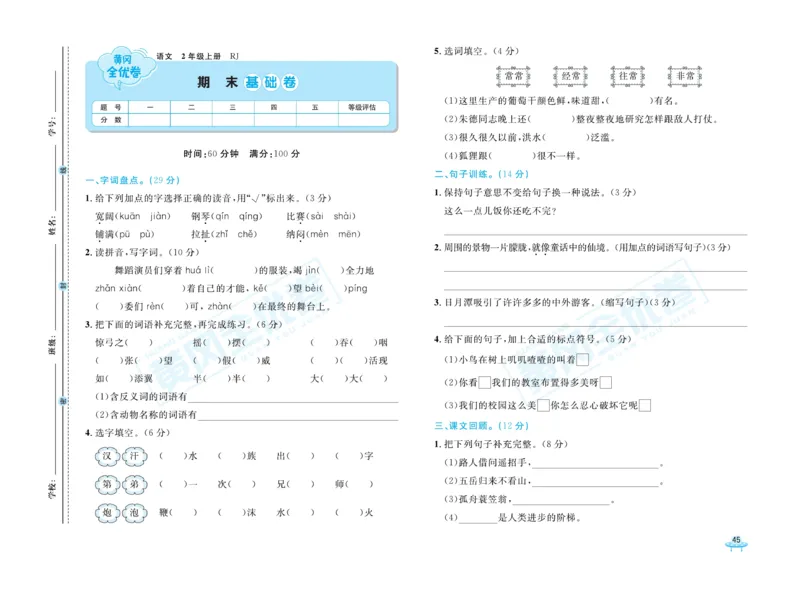This screenshot has width=800, height=602.
Task: Check the punctuation box after 破坏它呢
Action: coord(646,404)
